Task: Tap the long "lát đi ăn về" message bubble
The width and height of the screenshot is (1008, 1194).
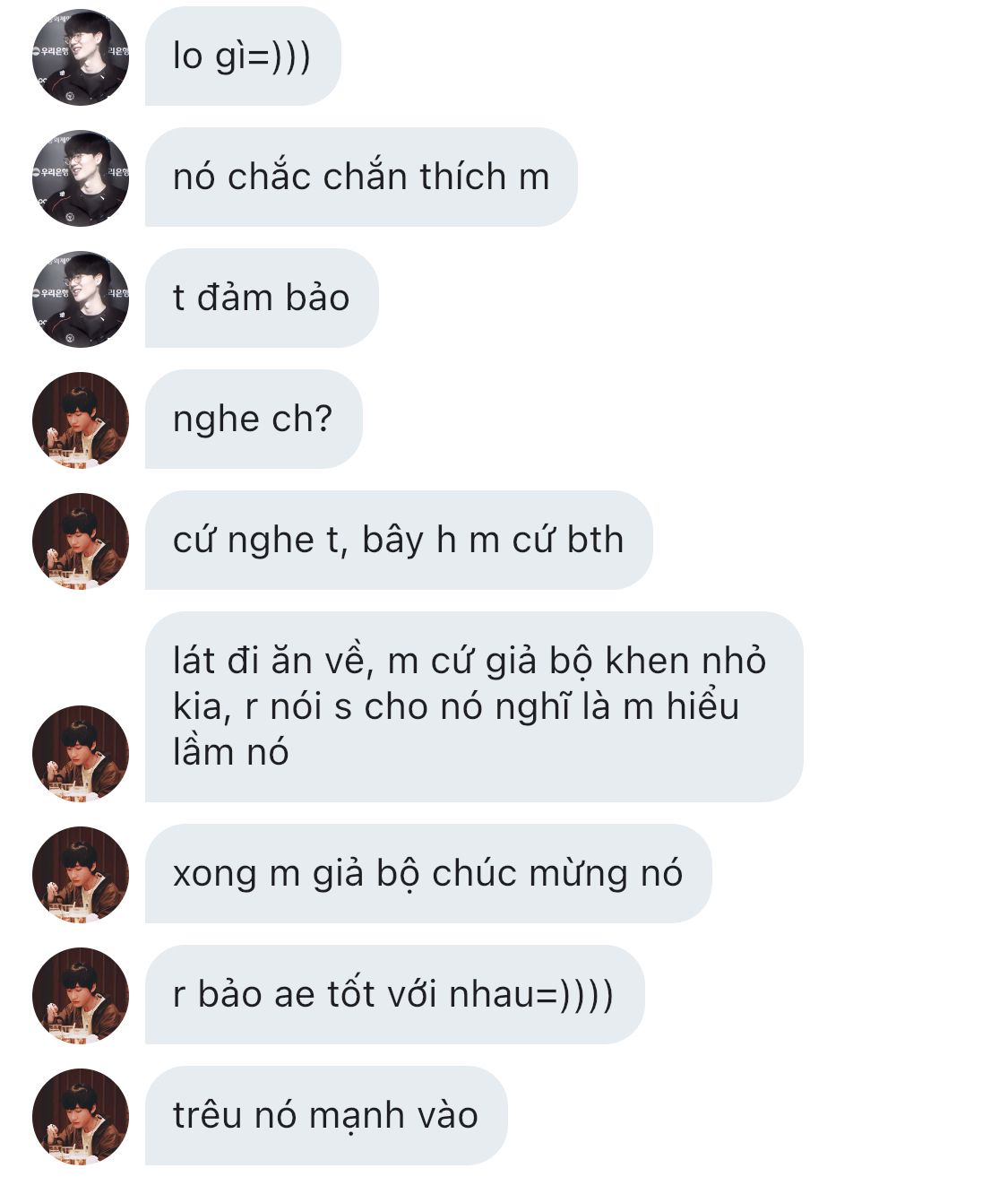Action: (474, 707)
